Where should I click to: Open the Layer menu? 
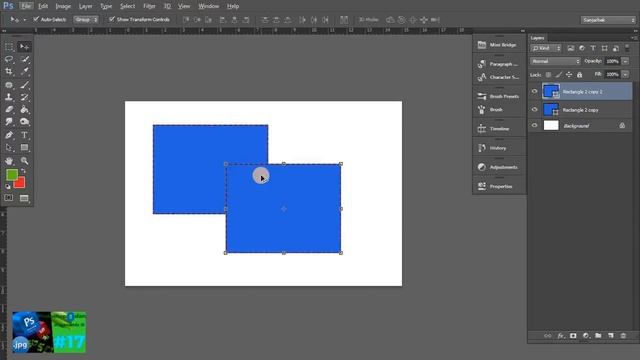85,6
